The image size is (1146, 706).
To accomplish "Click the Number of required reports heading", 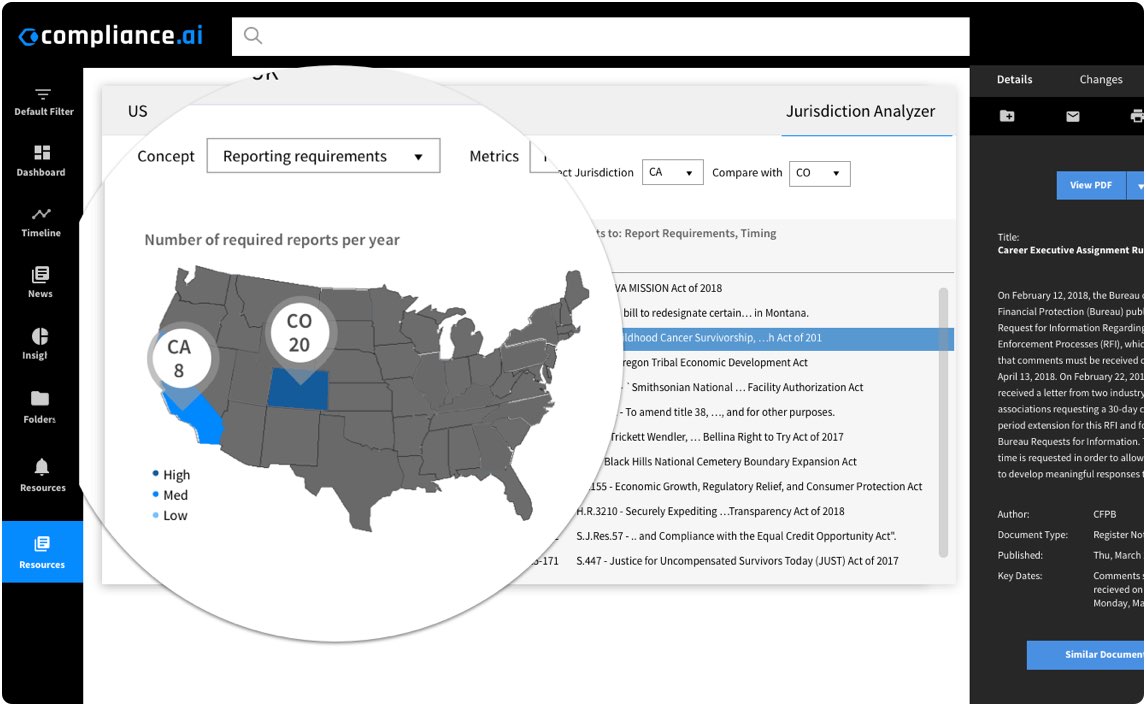I will pyautogui.click(x=272, y=240).
